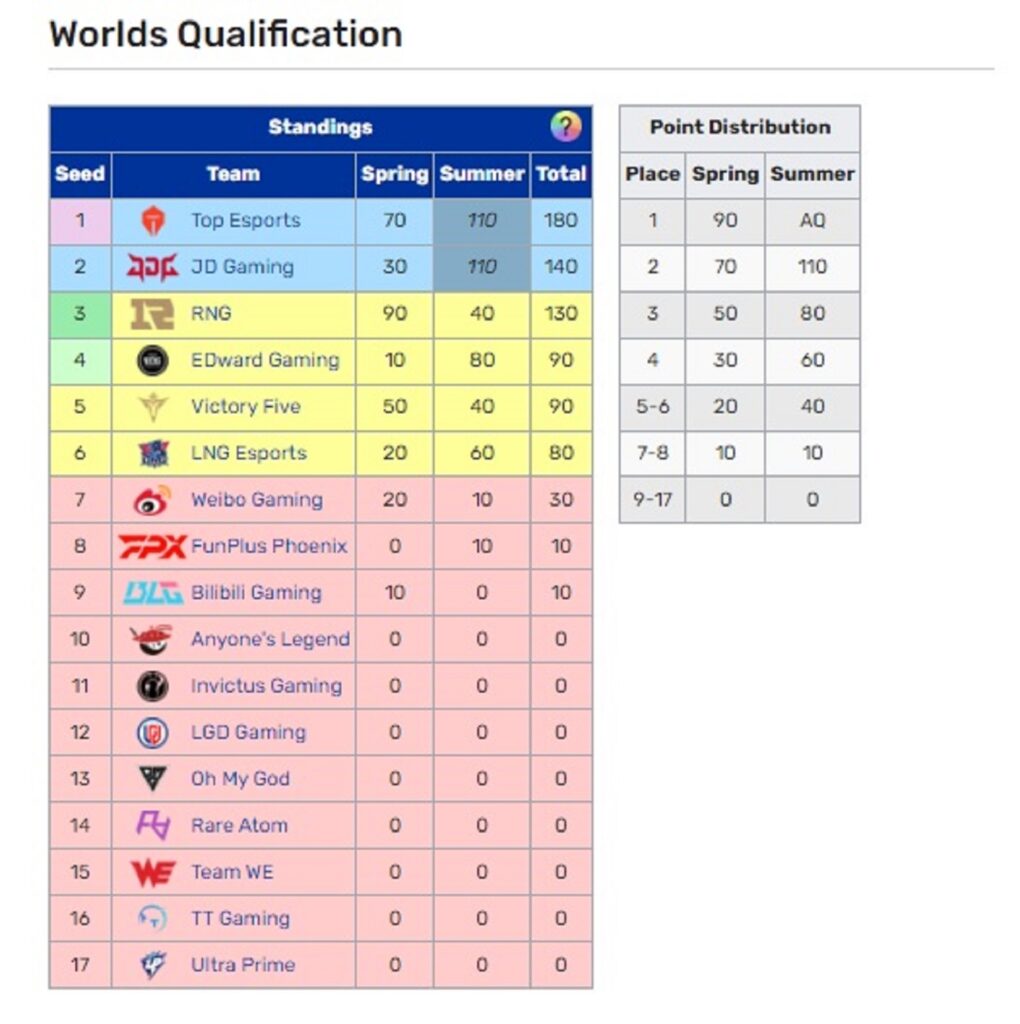1020x1024 pixels.
Task: Open the Victory Five team link
Action: pos(246,407)
